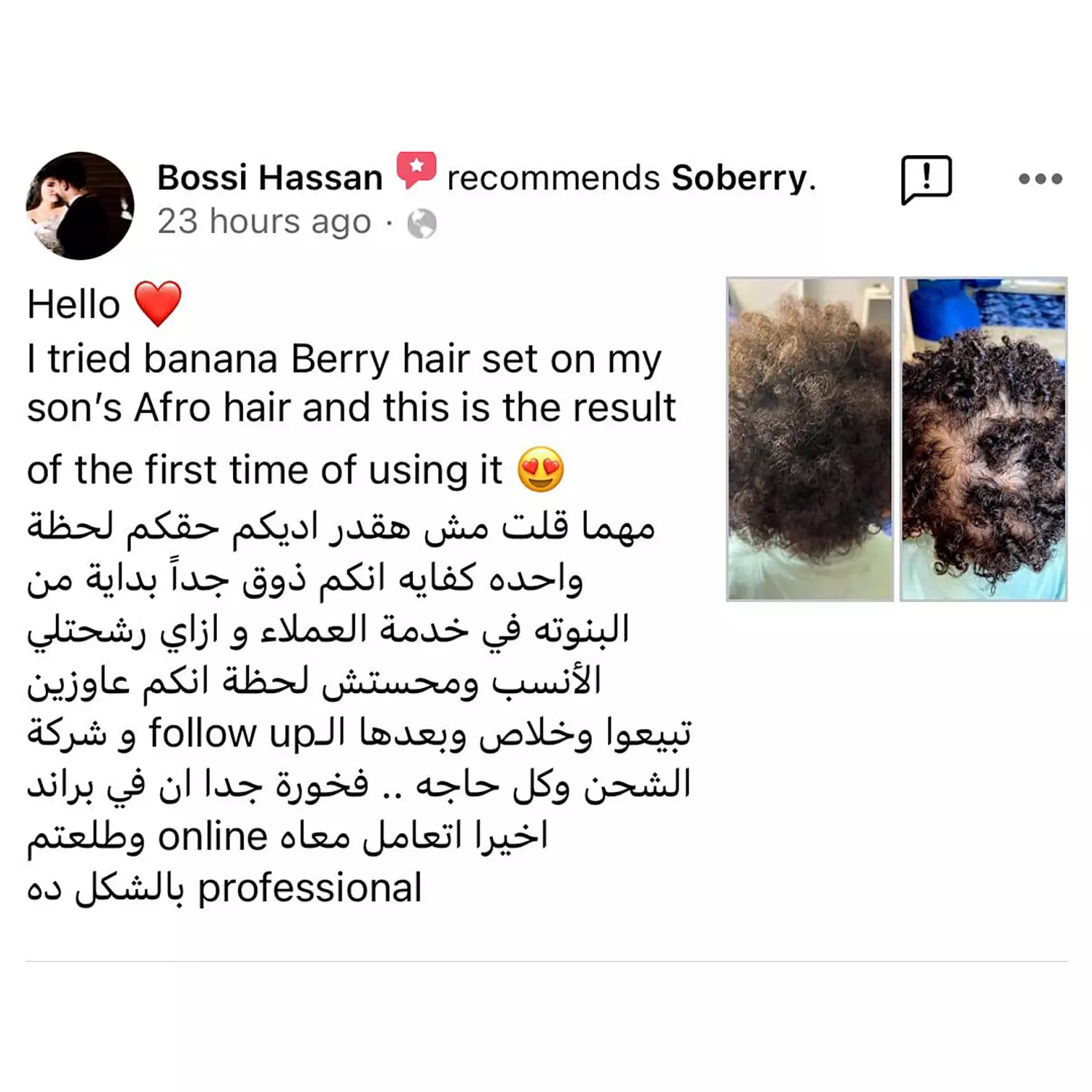
Task: Open Bossi Hassan's round profile picture
Action: (80, 205)
